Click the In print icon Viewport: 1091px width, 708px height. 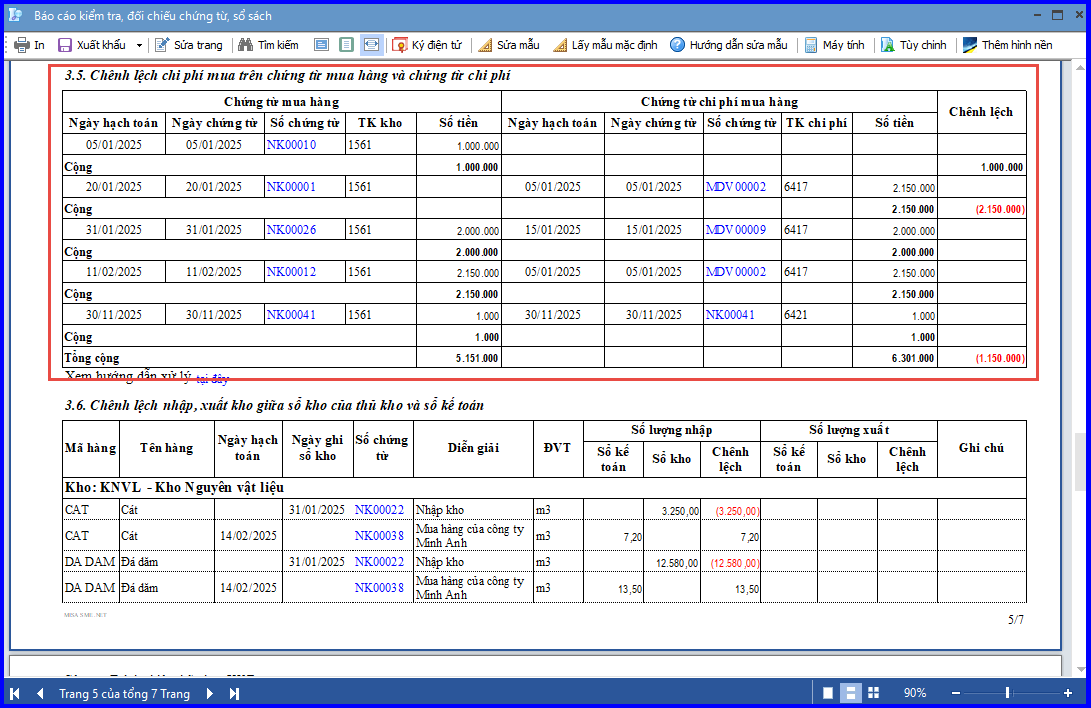click(22, 45)
